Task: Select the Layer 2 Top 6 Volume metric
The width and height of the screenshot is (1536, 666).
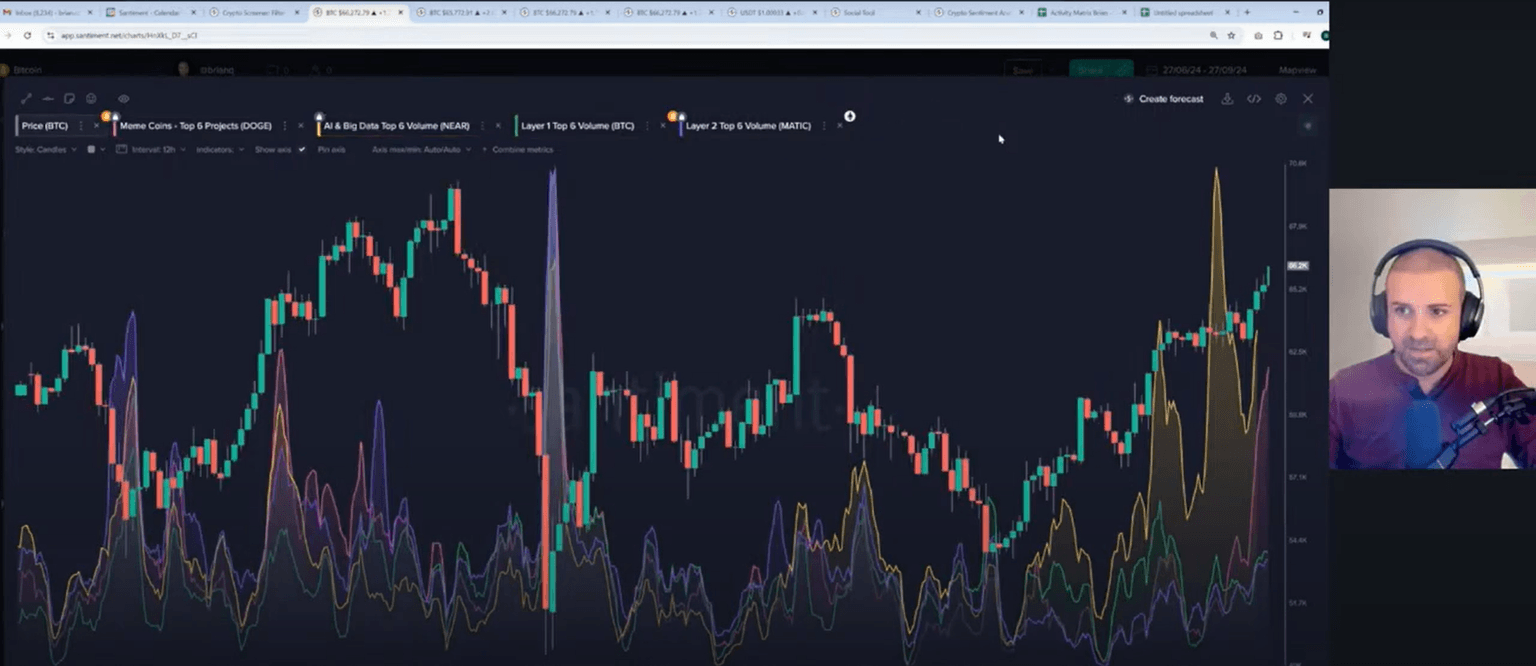Action: point(748,126)
